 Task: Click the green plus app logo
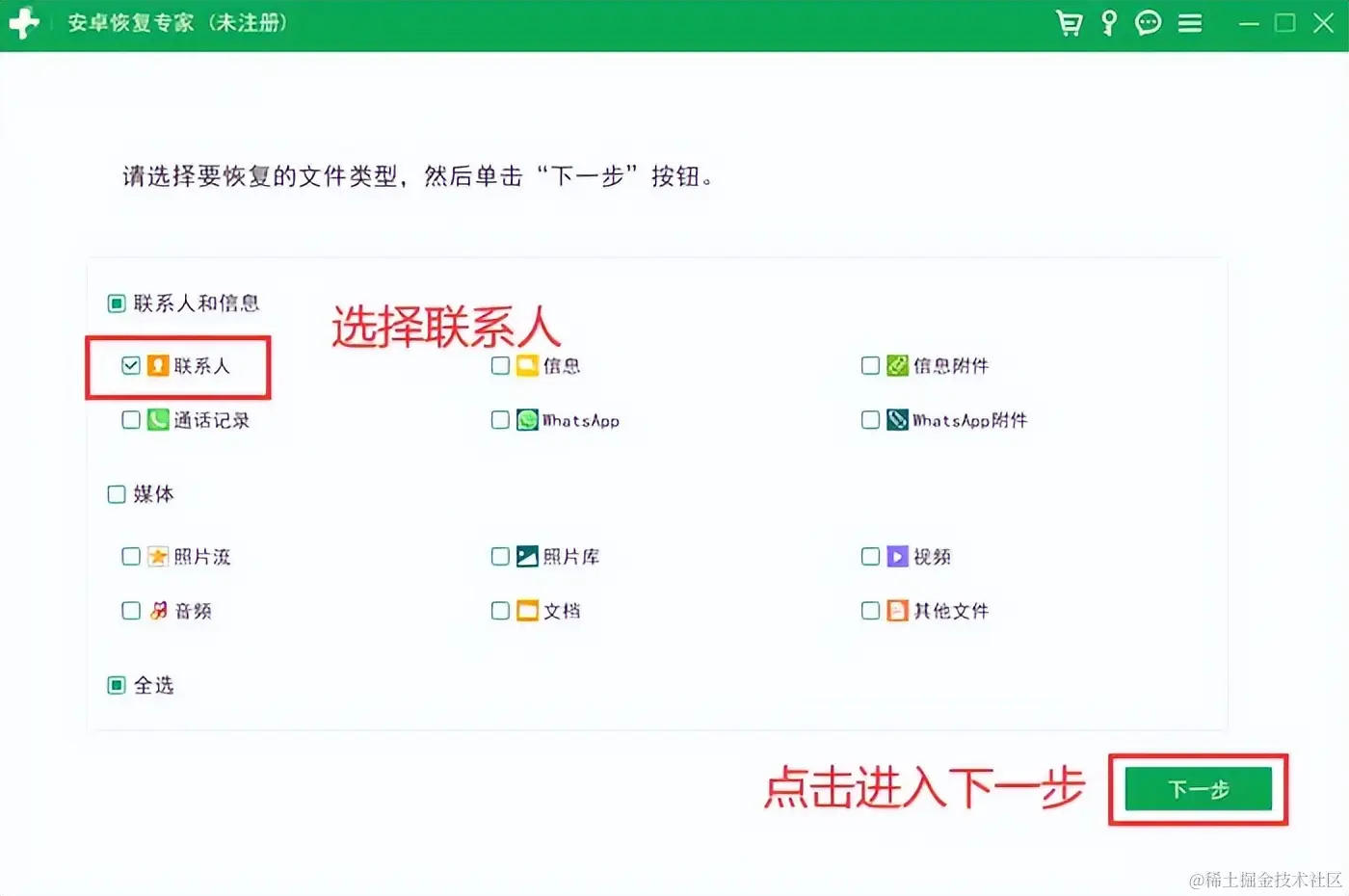[x=23, y=23]
